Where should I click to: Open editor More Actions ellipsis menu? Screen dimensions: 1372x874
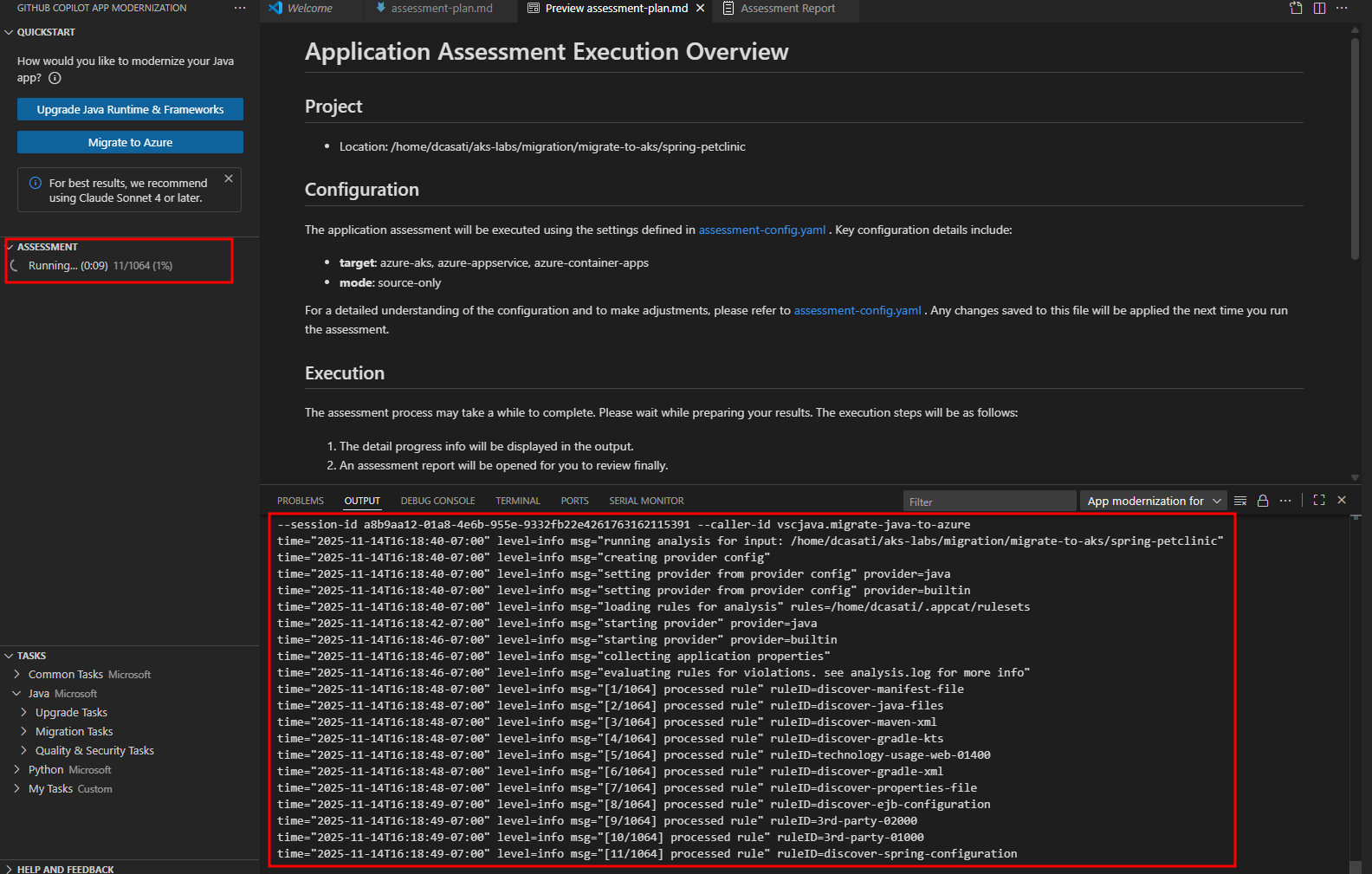coord(1342,8)
